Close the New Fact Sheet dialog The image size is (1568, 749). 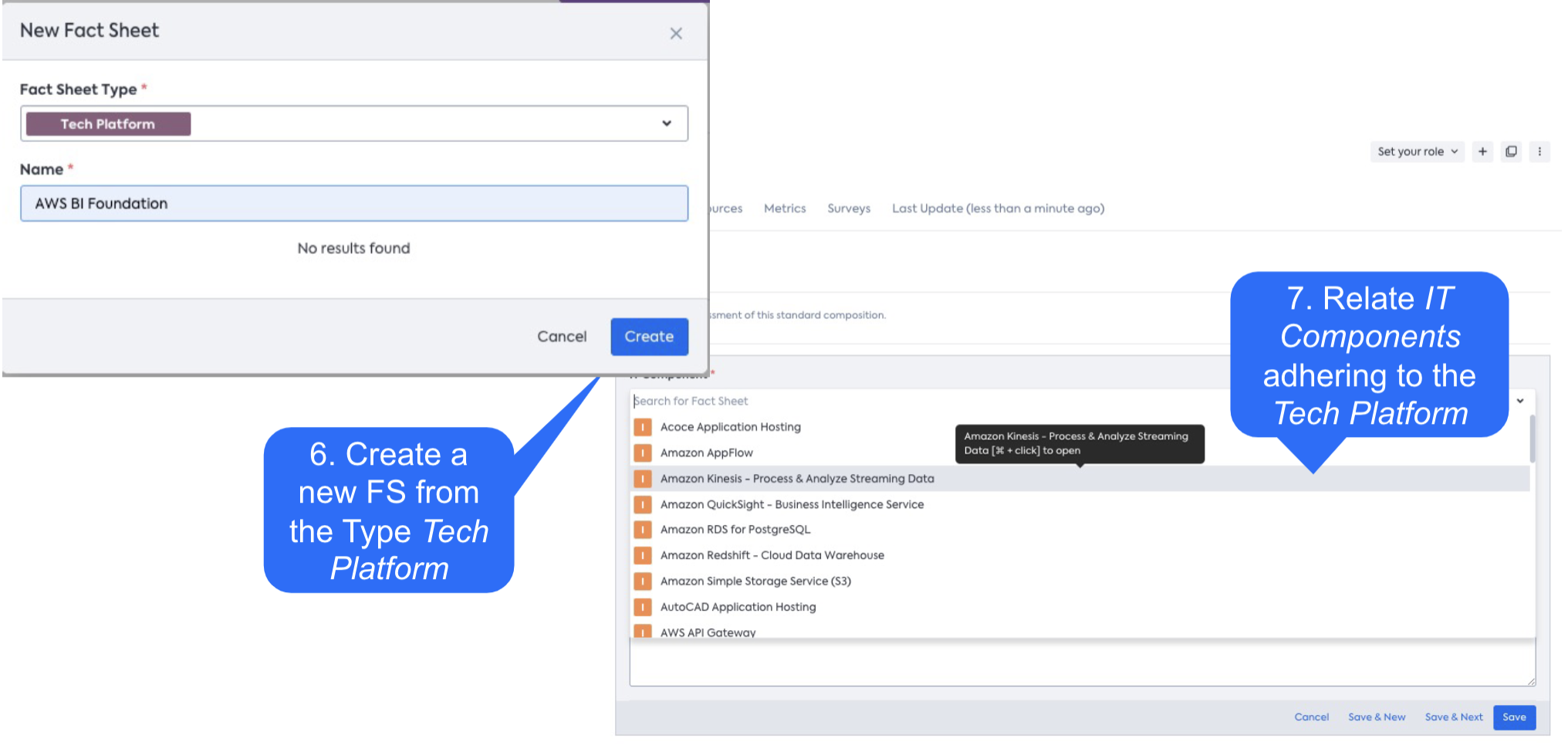pos(676,33)
